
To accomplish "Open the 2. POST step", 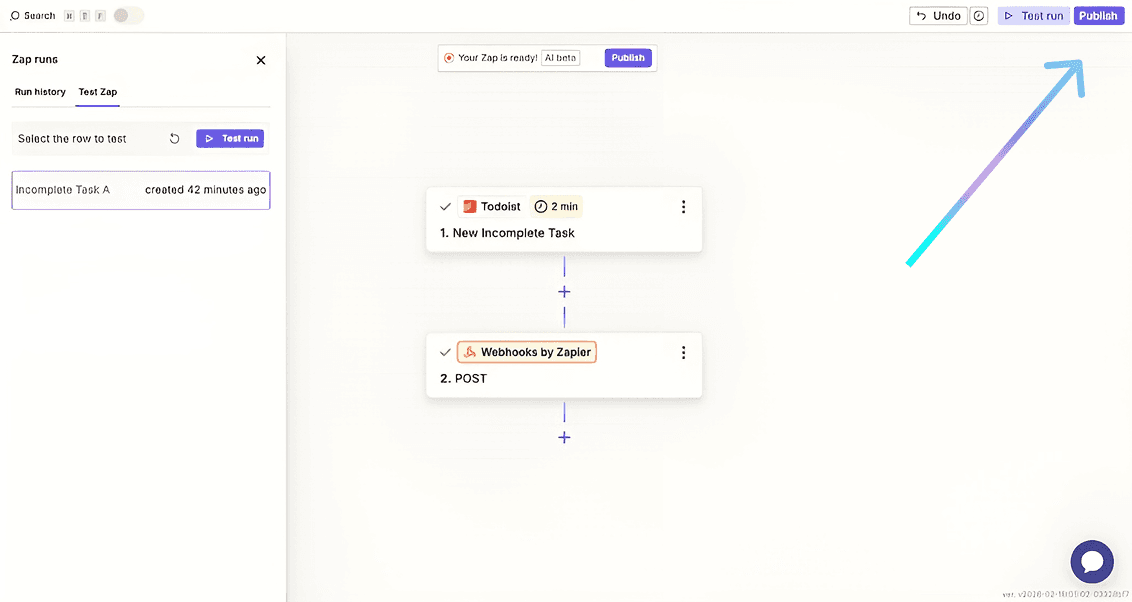I will pyautogui.click(x=564, y=365).
